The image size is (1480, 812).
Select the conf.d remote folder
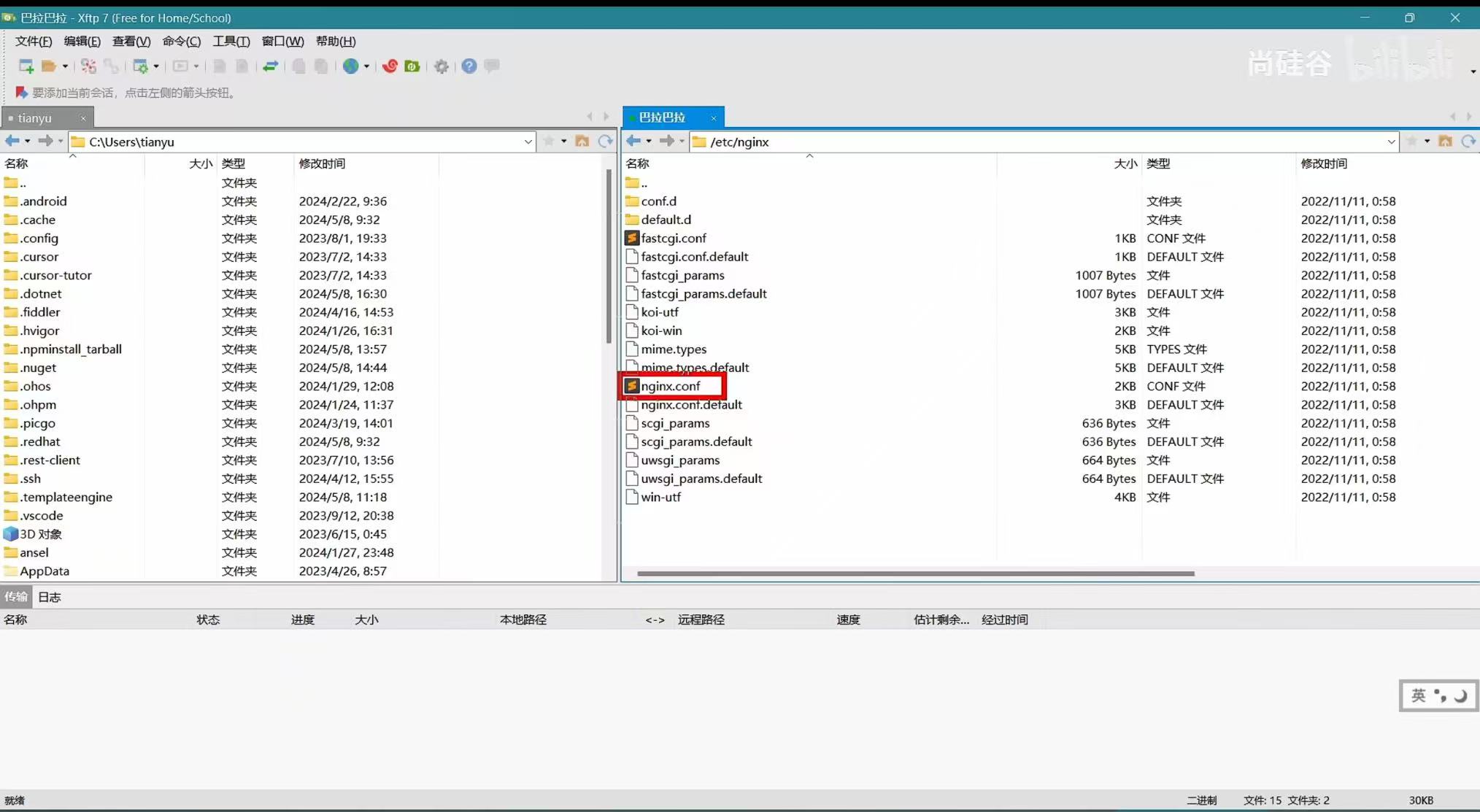coord(658,201)
